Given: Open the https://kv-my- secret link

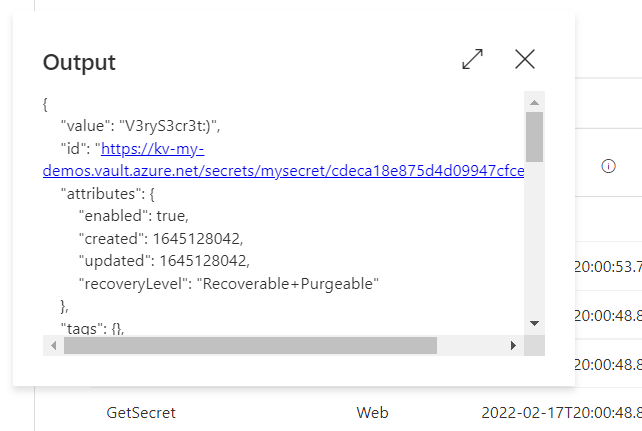Looking at the screenshot, I should pyautogui.click(x=153, y=149).
